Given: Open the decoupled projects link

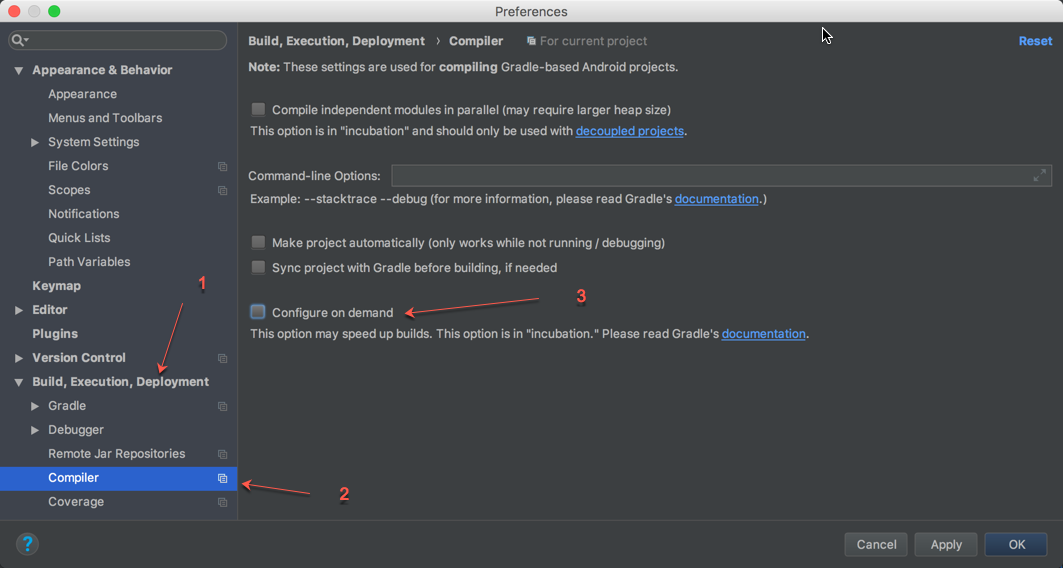Looking at the screenshot, I should (629, 131).
